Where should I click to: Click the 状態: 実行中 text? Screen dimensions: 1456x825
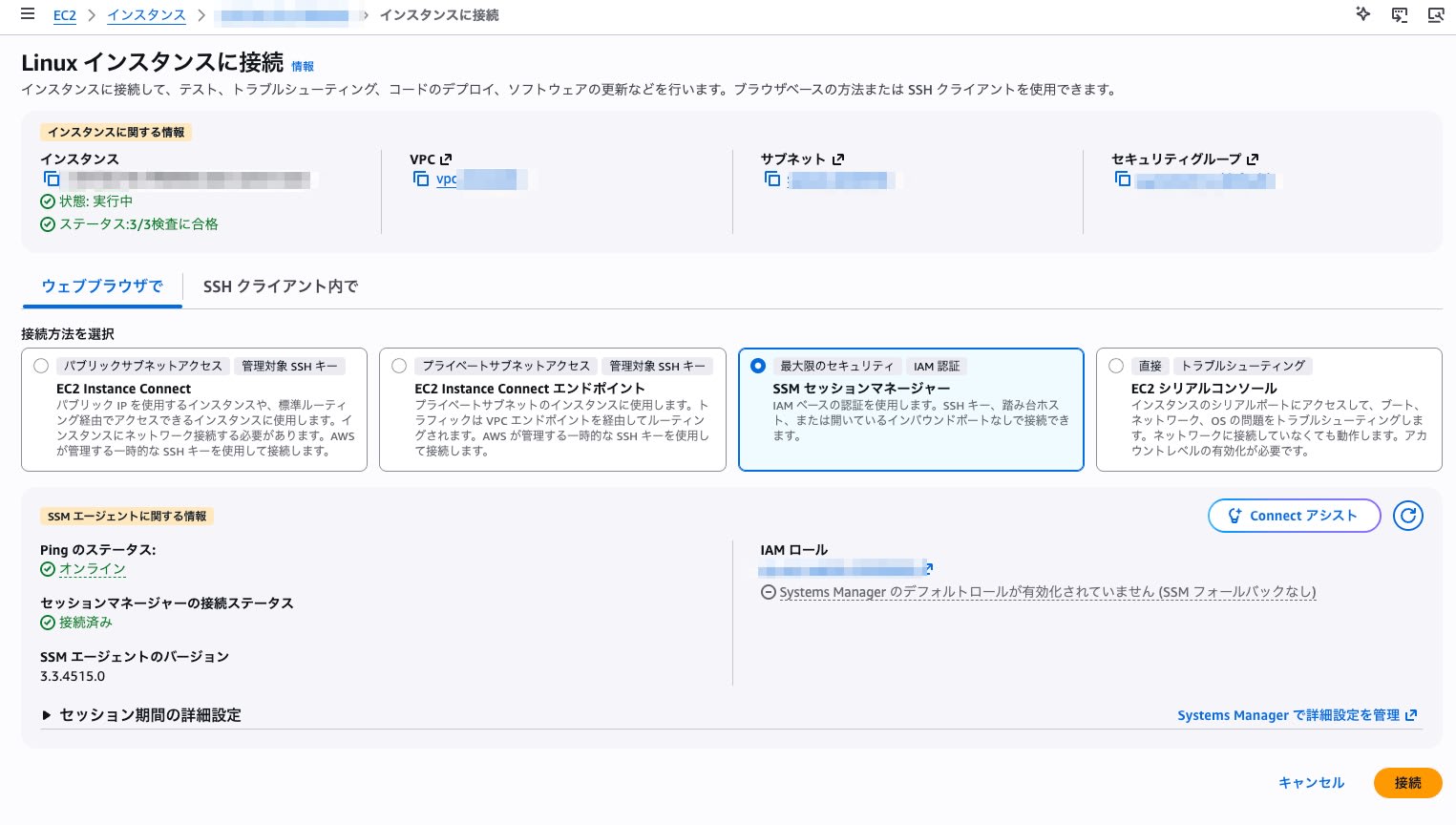point(96,201)
